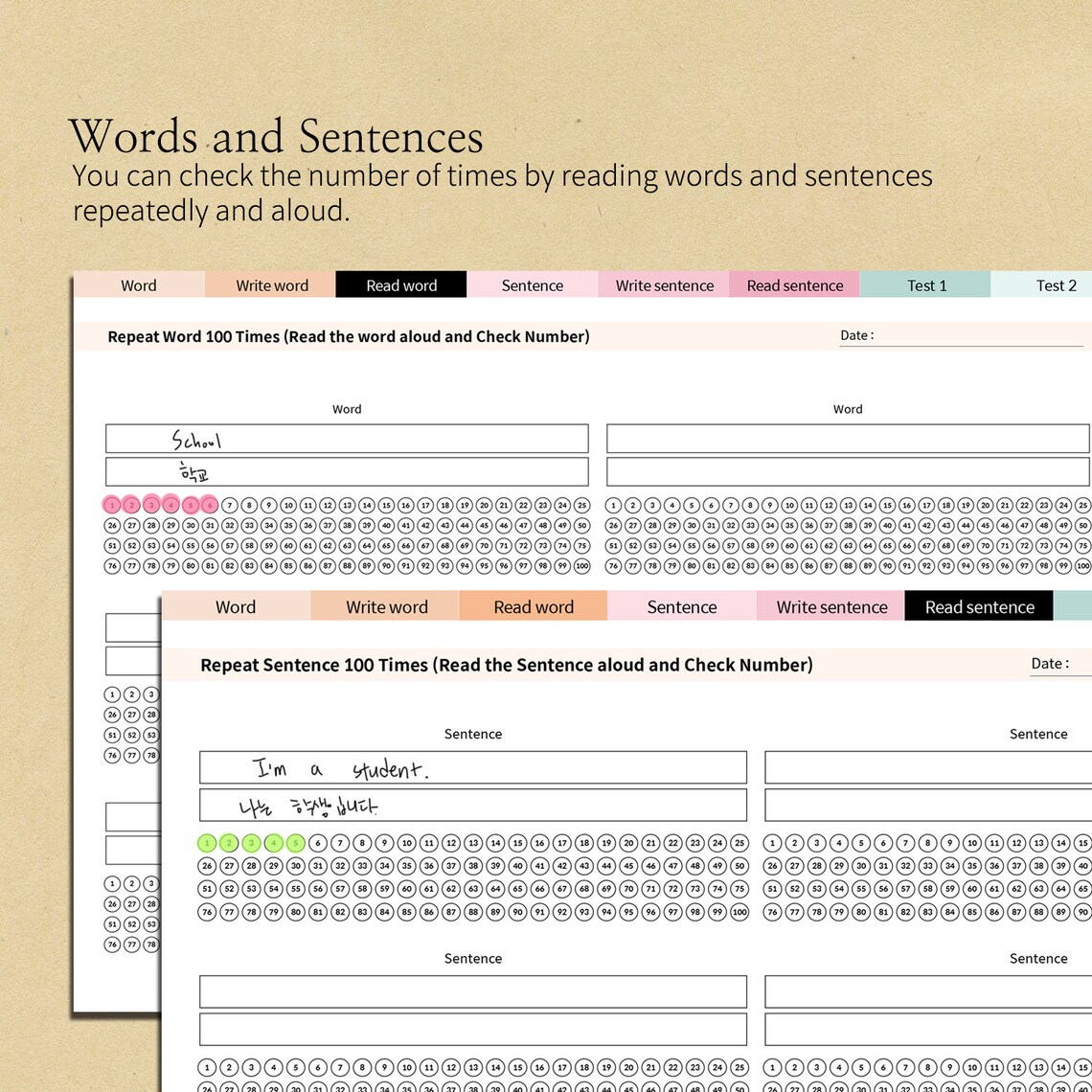Mark circle 1 under the empty sentence panel

click(207, 1065)
